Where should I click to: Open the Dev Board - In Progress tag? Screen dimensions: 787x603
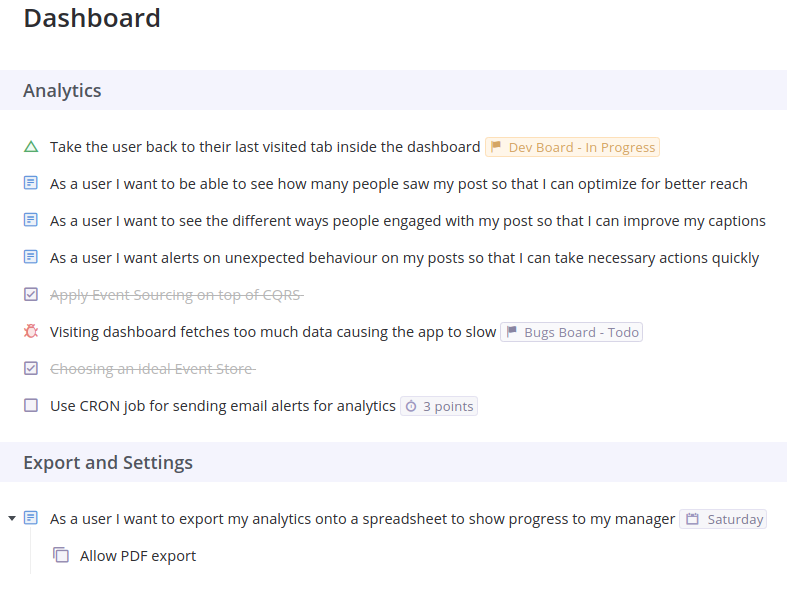(x=572, y=147)
